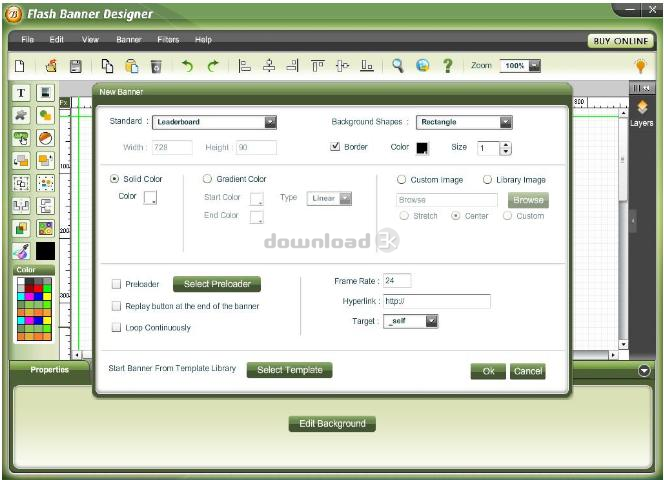Screen dimensions: 664x480
Task: Click the Align right icon
Action: (293, 66)
